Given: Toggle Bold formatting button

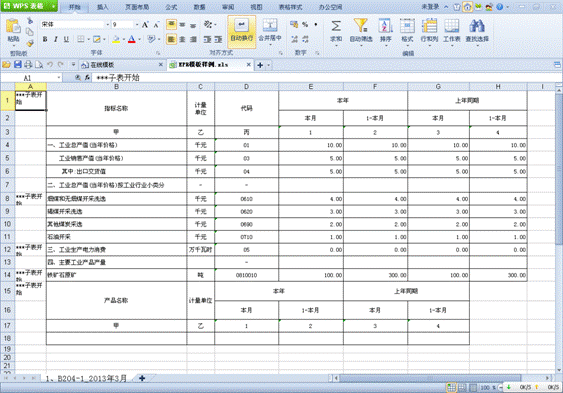Looking at the screenshot, I should tap(45, 39).
